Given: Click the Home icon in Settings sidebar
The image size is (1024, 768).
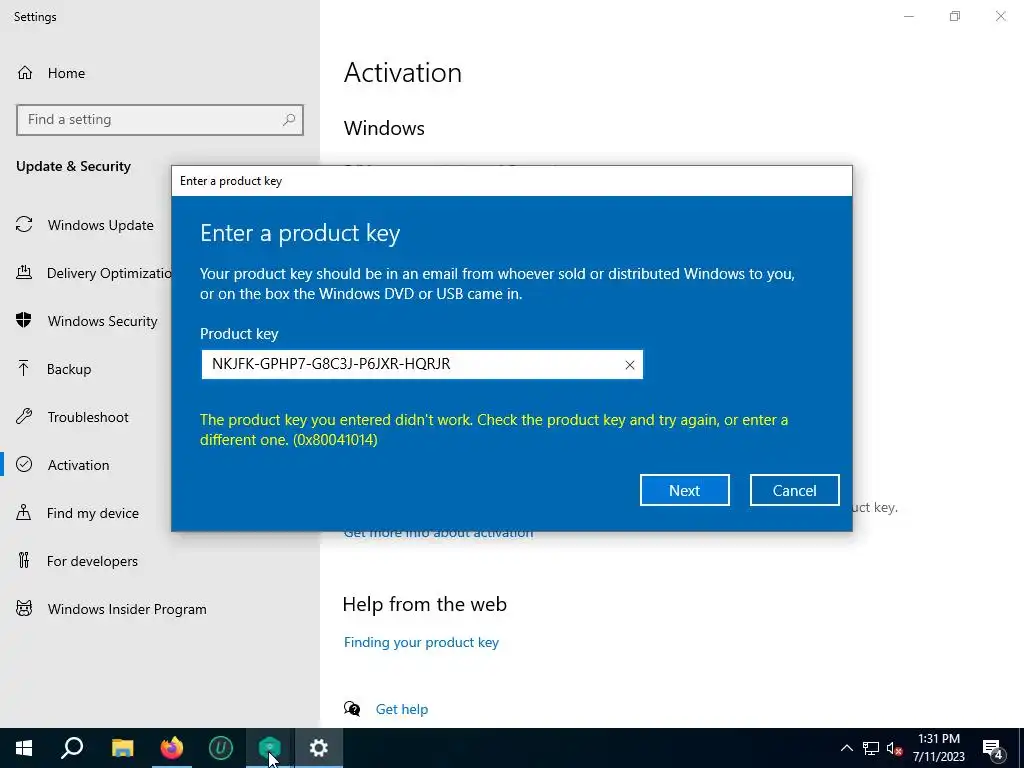Looking at the screenshot, I should click(25, 72).
